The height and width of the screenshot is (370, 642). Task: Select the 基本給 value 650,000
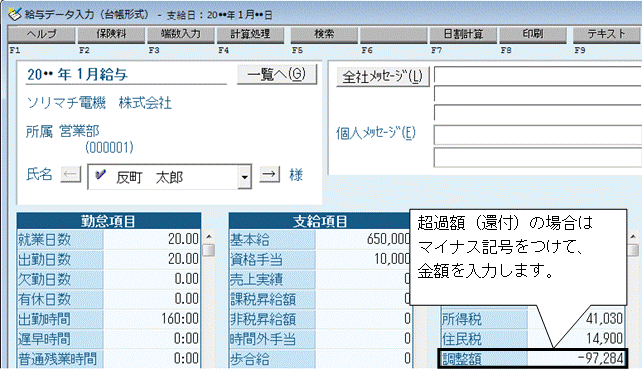[x=363, y=239]
